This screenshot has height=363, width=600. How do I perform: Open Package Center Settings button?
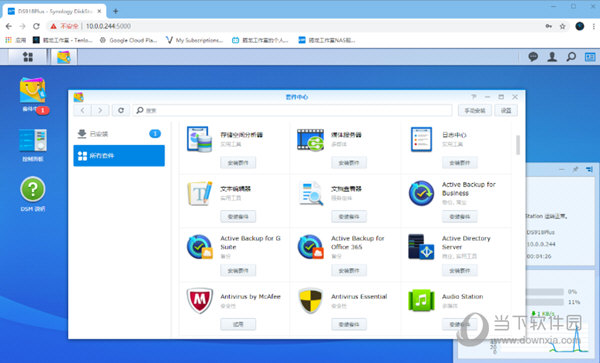[506, 111]
